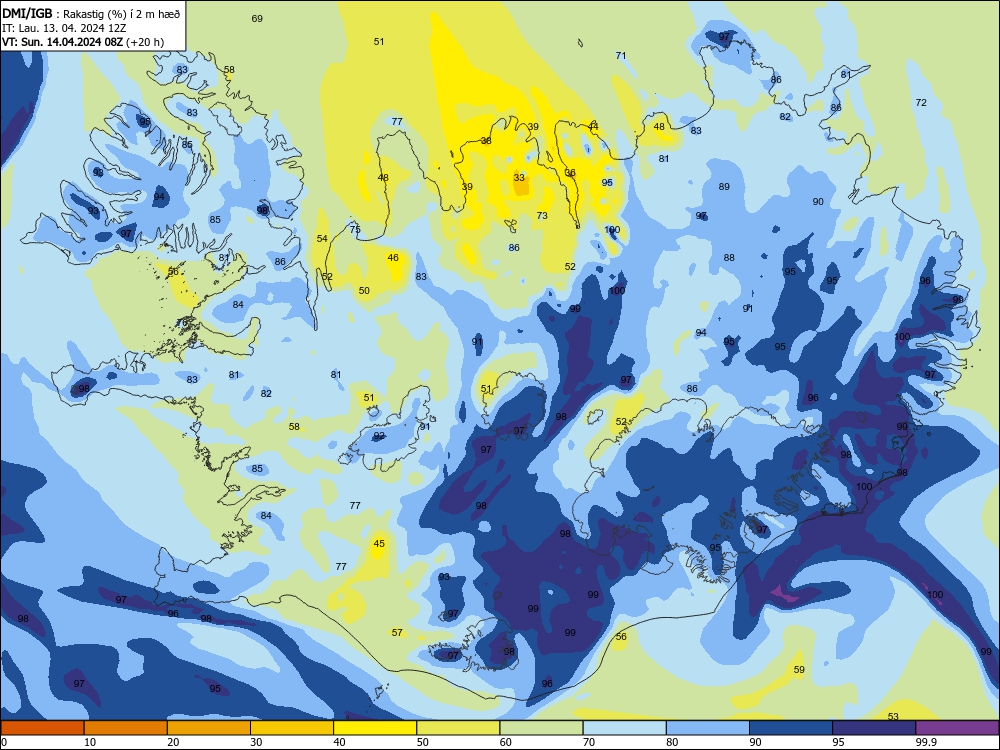Click the dark blue 90–95 legend swatch
This screenshot has width=1000, height=750.
click(791, 728)
